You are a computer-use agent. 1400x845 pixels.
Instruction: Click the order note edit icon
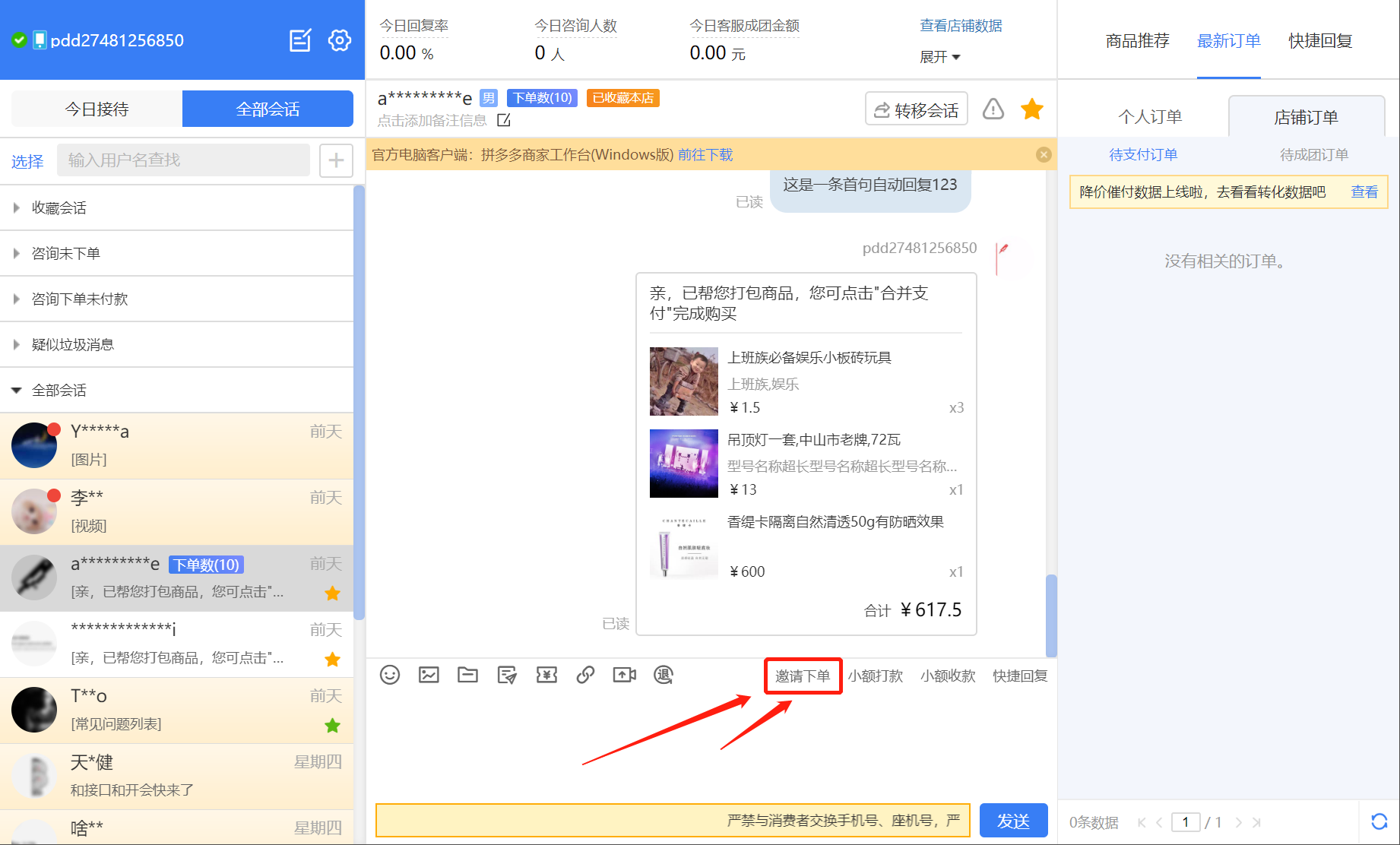click(x=507, y=675)
